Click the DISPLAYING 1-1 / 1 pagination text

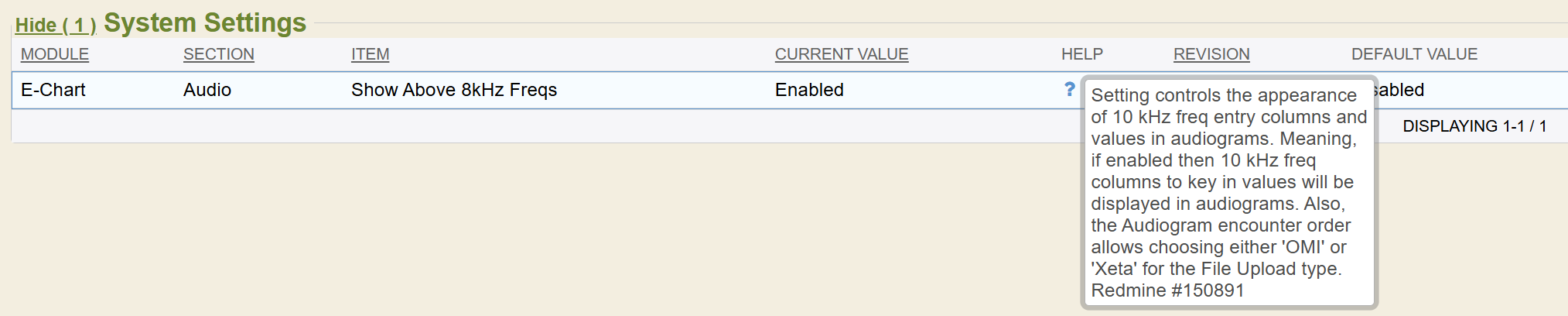(x=1474, y=126)
